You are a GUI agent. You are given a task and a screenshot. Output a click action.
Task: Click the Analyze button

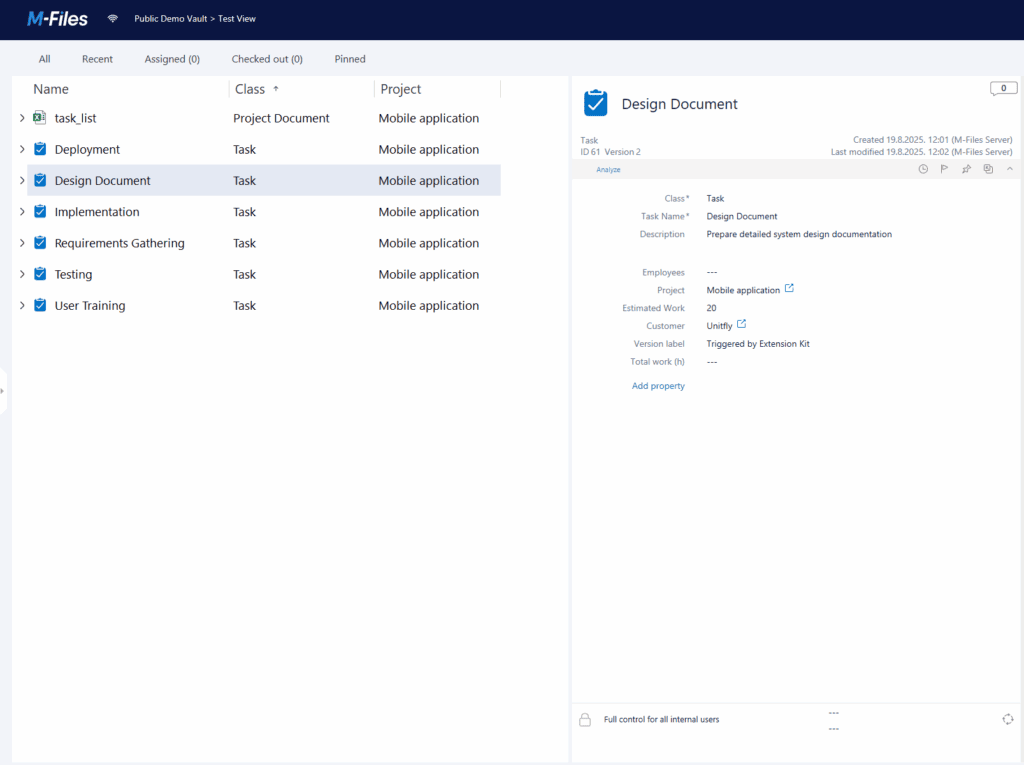coord(608,170)
